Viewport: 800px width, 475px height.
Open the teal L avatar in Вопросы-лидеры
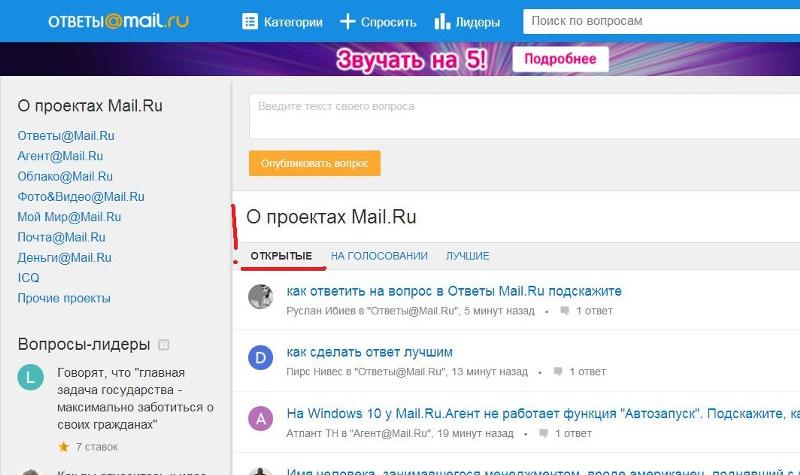pyautogui.click(x=31, y=377)
